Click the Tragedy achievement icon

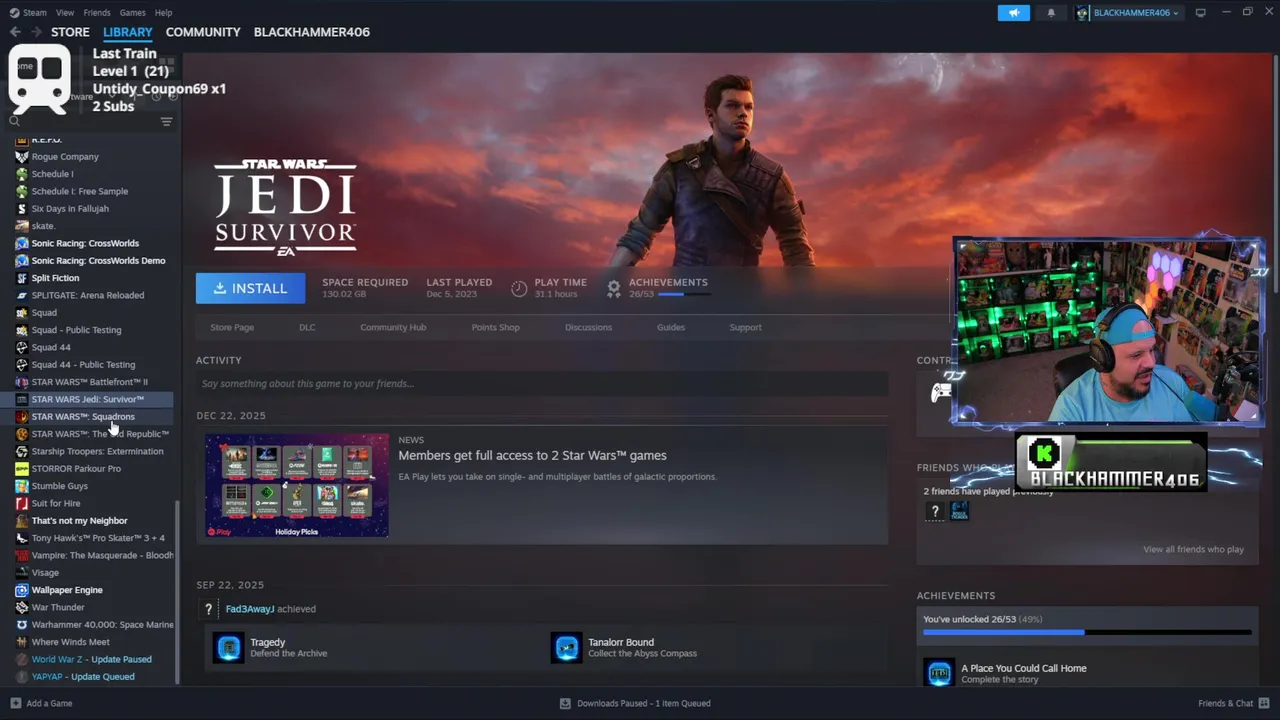point(228,648)
